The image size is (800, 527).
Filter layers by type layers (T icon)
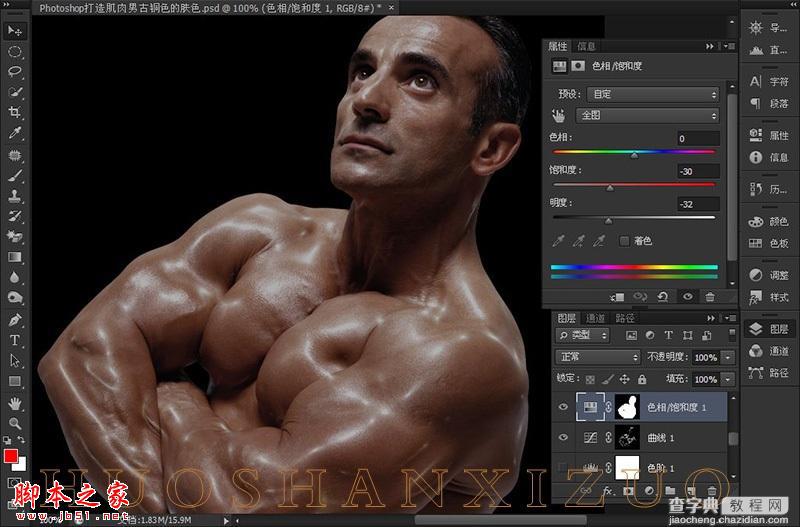click(x=668, y=335)
